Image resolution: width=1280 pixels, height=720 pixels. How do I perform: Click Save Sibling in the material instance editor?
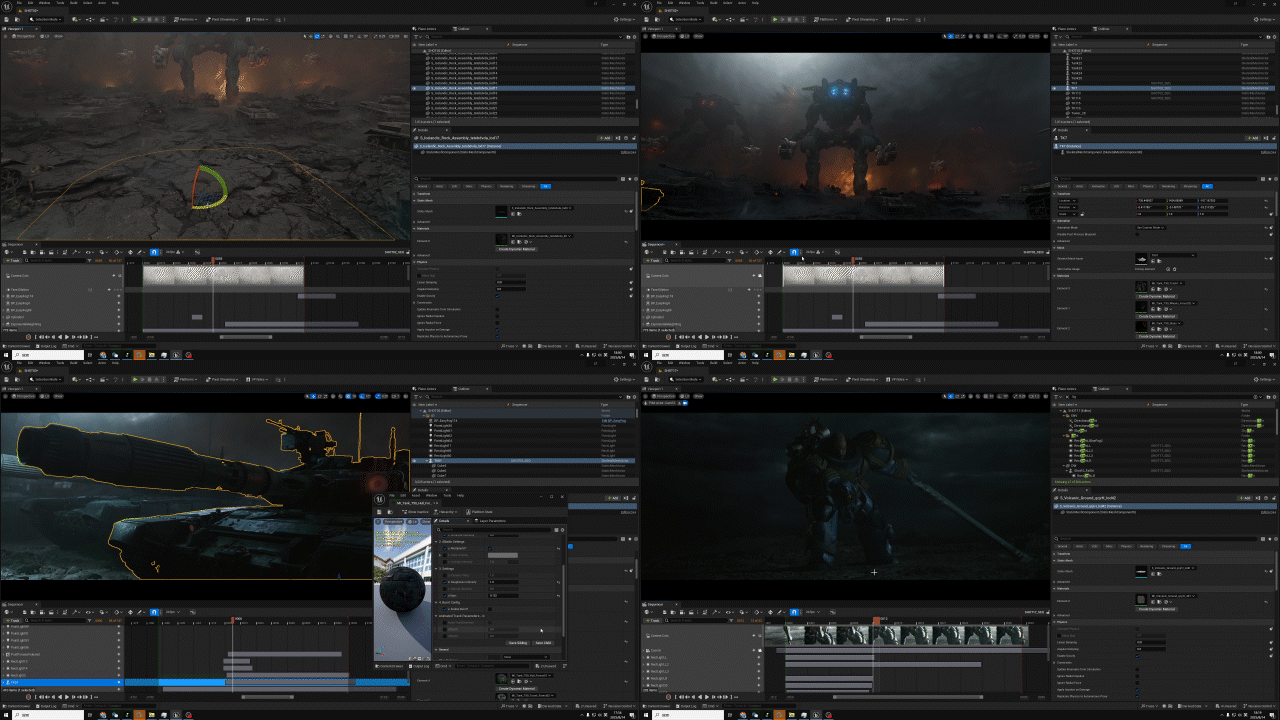pos(518,643)
